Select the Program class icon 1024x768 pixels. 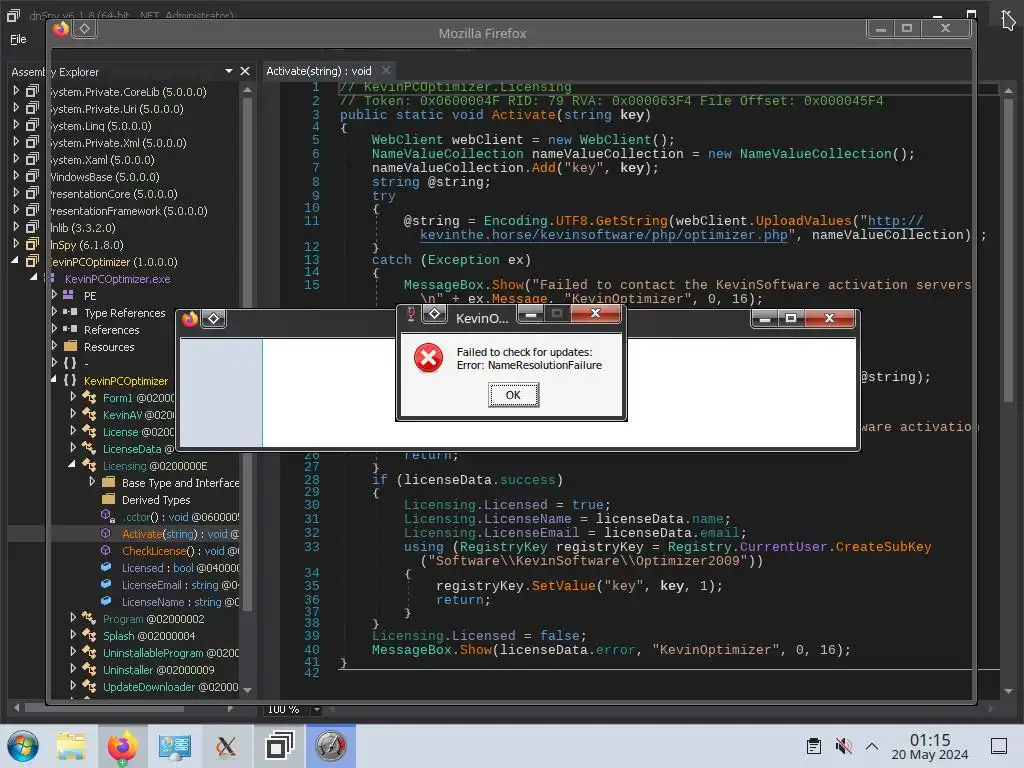pos(89,618)
